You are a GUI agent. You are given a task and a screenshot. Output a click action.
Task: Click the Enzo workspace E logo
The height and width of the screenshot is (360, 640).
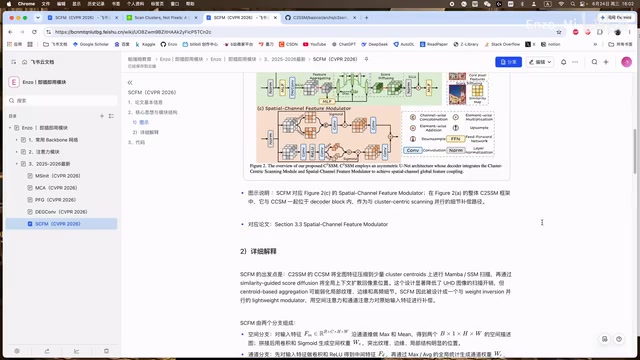(x=14, y=82)
